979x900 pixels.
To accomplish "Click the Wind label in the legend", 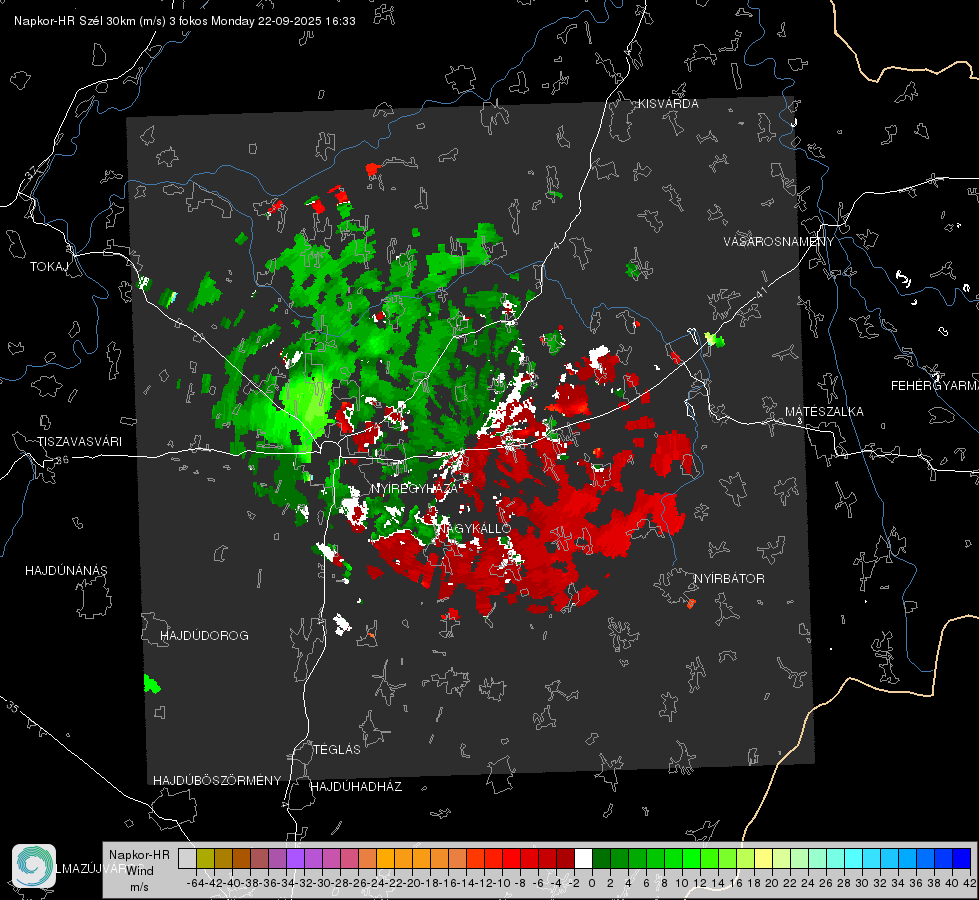I will 140,871.
